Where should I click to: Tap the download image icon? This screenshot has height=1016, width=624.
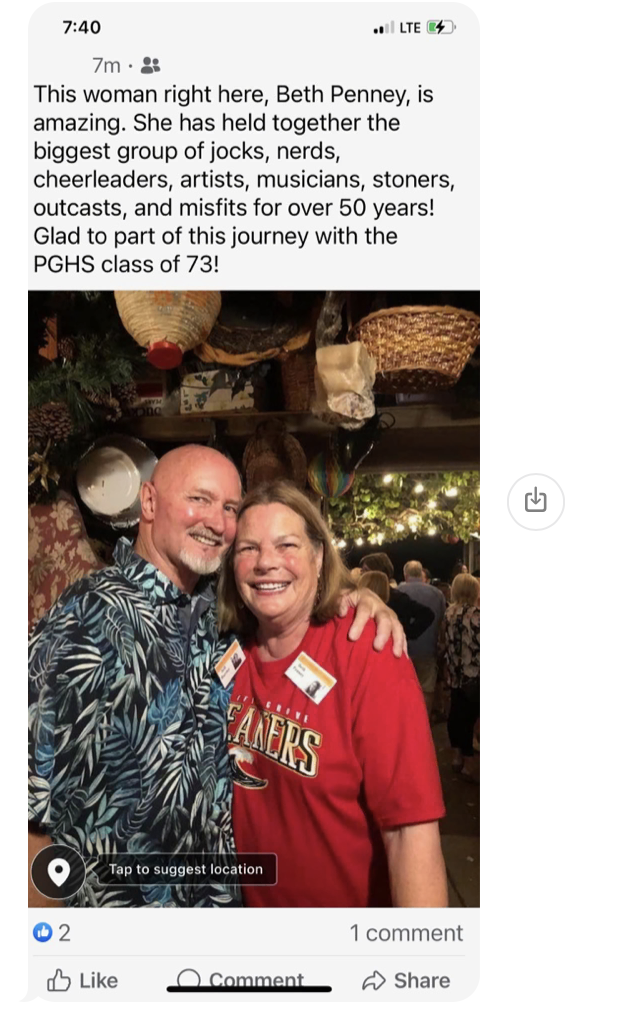tap(535, 502)
